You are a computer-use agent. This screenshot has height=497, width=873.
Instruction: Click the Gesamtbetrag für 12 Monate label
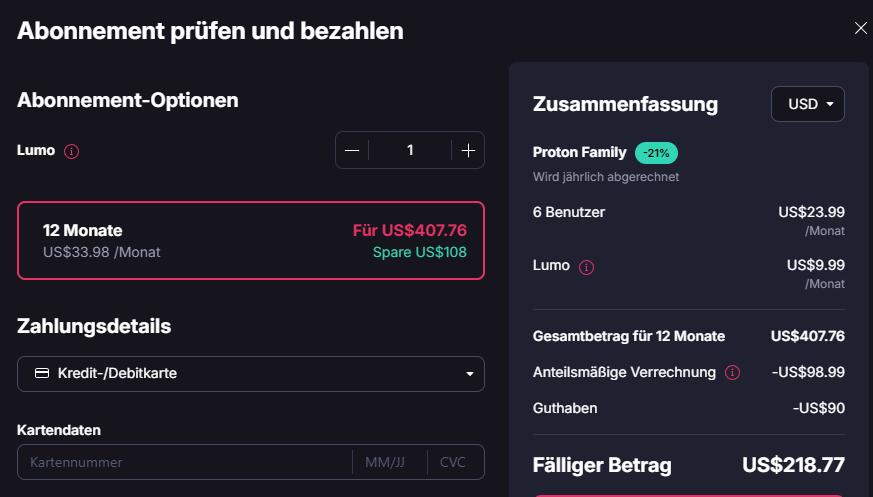click(629, 336)
